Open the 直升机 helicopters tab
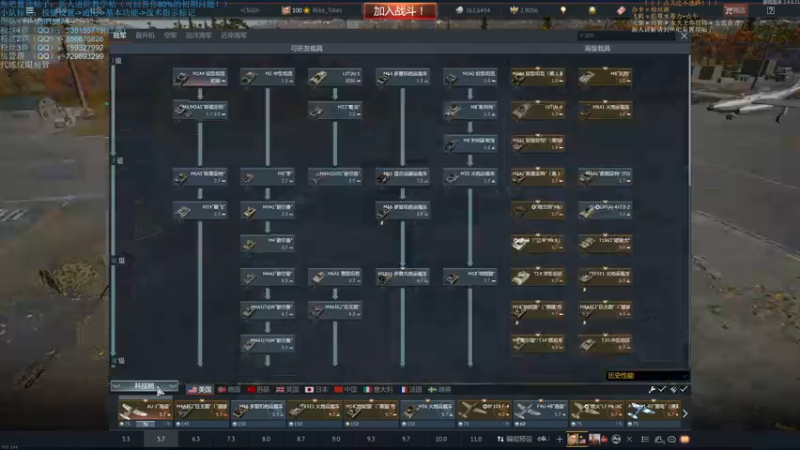Screen dimensions: 800x450 pyautogui.click(x=145, y=35)
